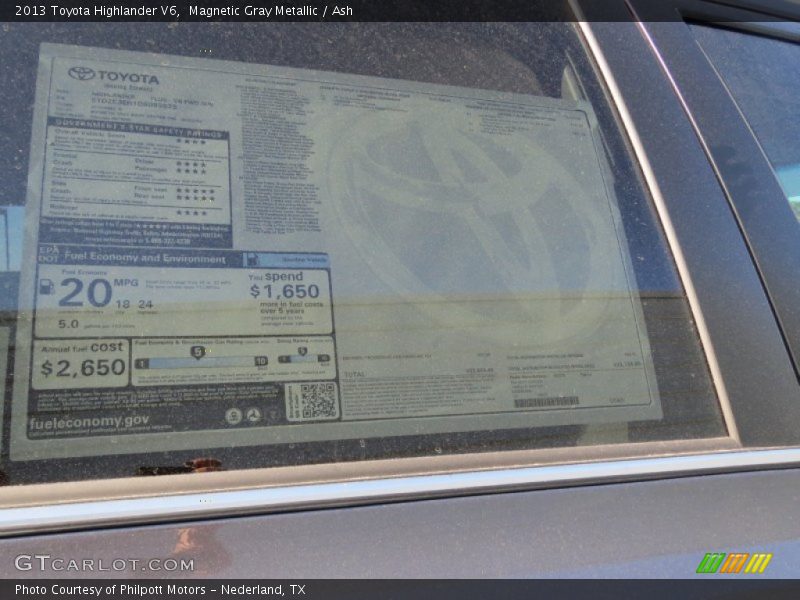Select the '24' highway MPG value

tap(145, 304)
